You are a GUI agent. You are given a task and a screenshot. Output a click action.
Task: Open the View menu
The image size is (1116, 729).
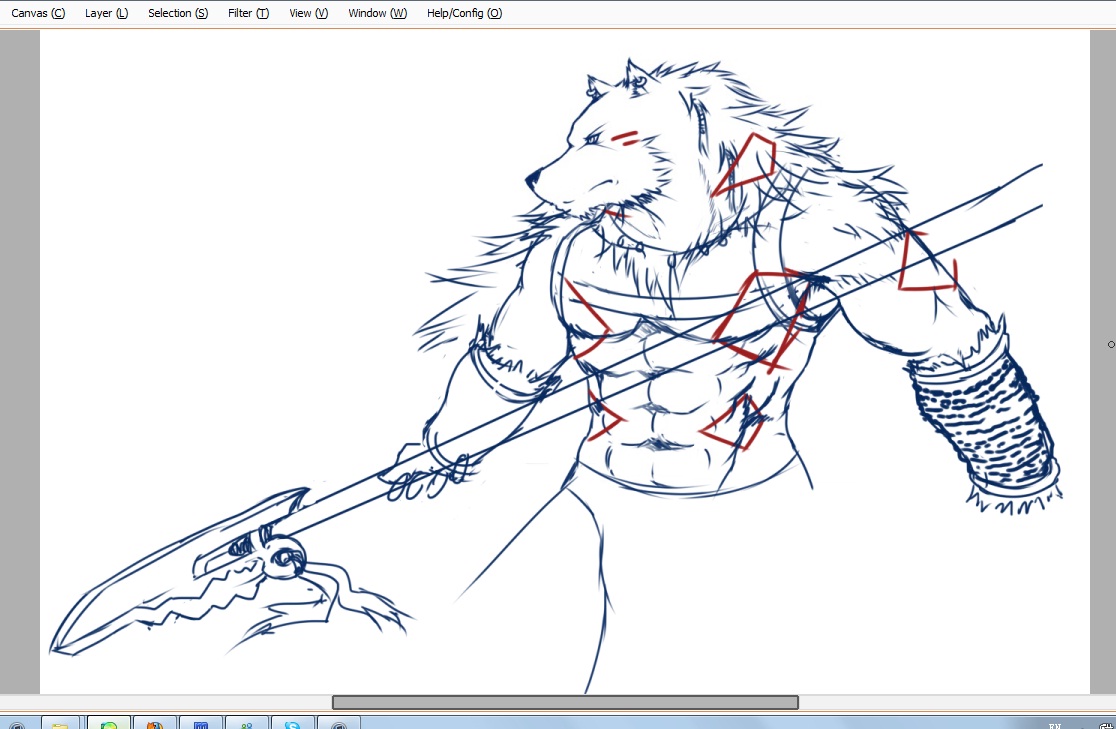pyautogui.click(x=308, y=13)
